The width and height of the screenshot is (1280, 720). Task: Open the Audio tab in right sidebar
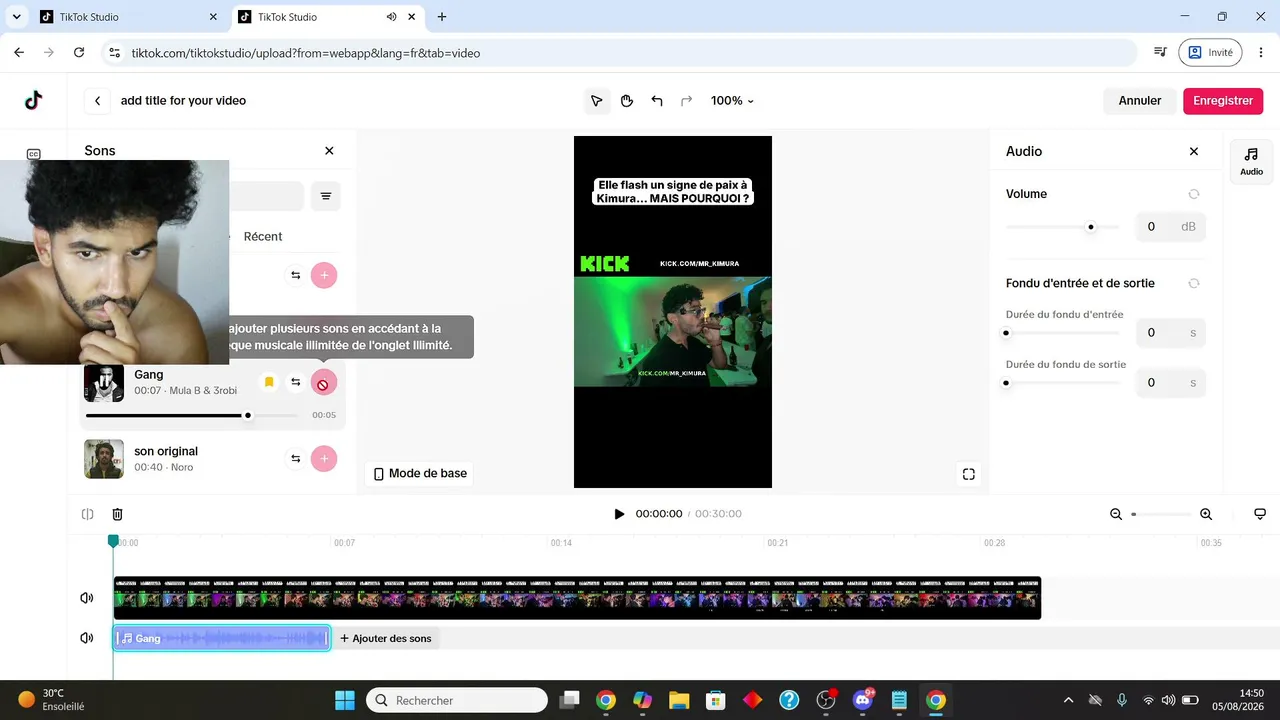[1251, 160]
